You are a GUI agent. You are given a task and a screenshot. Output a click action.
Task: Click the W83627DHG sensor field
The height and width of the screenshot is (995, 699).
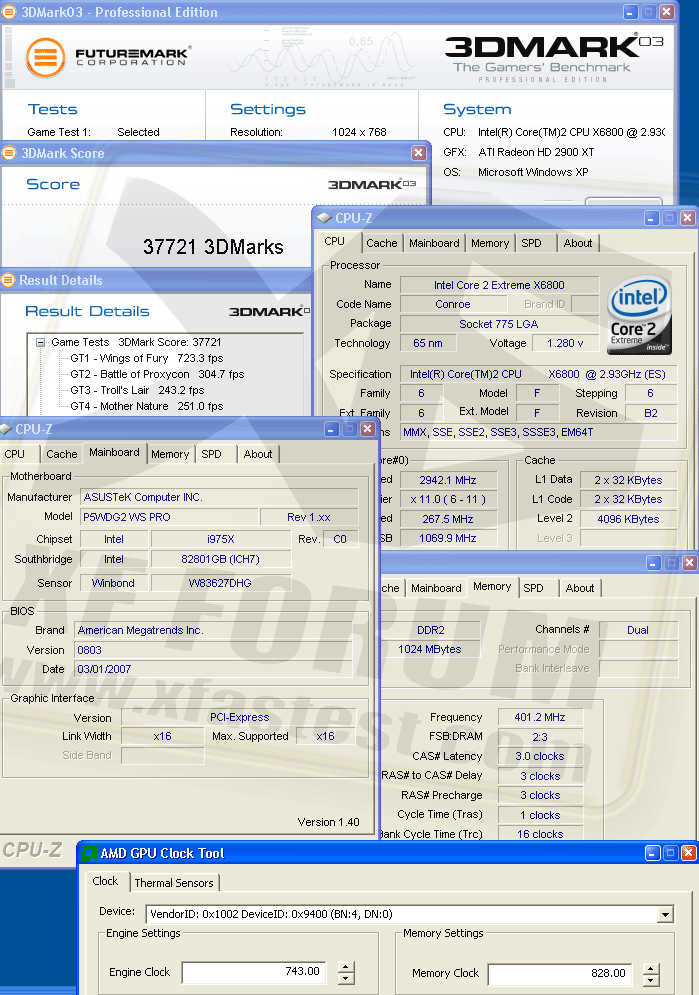tap(221, 583)
